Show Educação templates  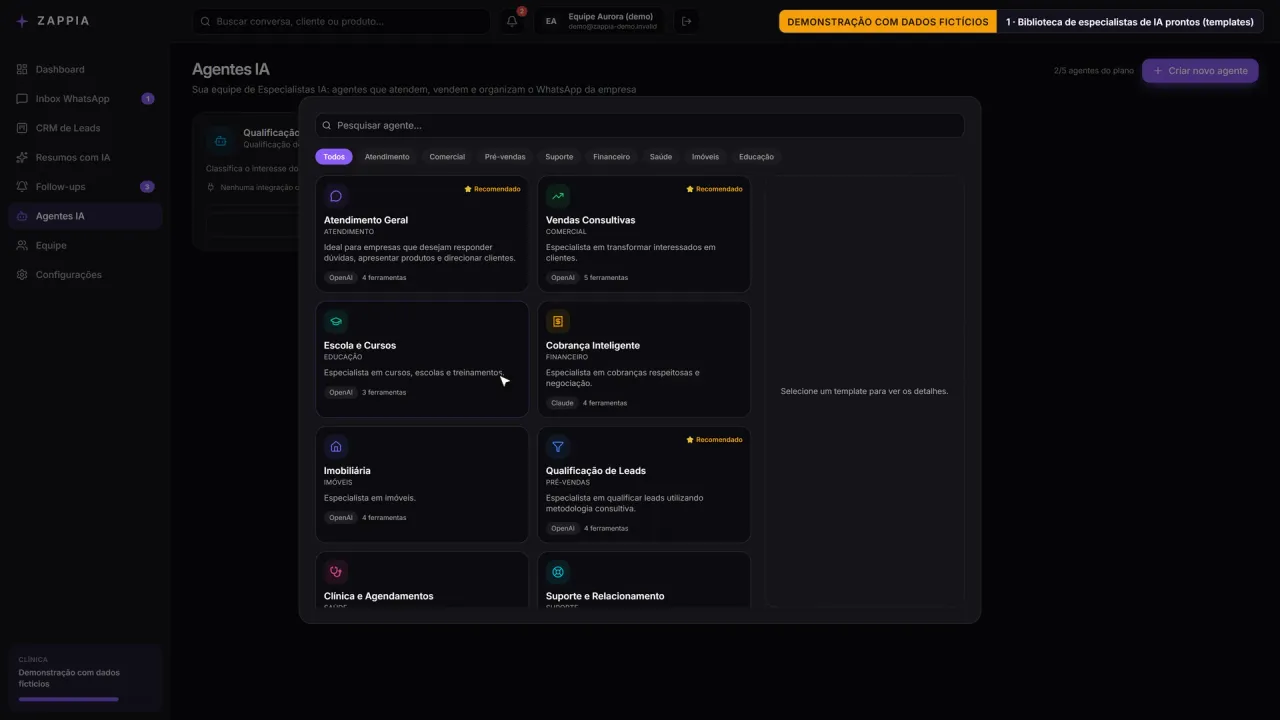pyautogui.click(x=756, y=157)
